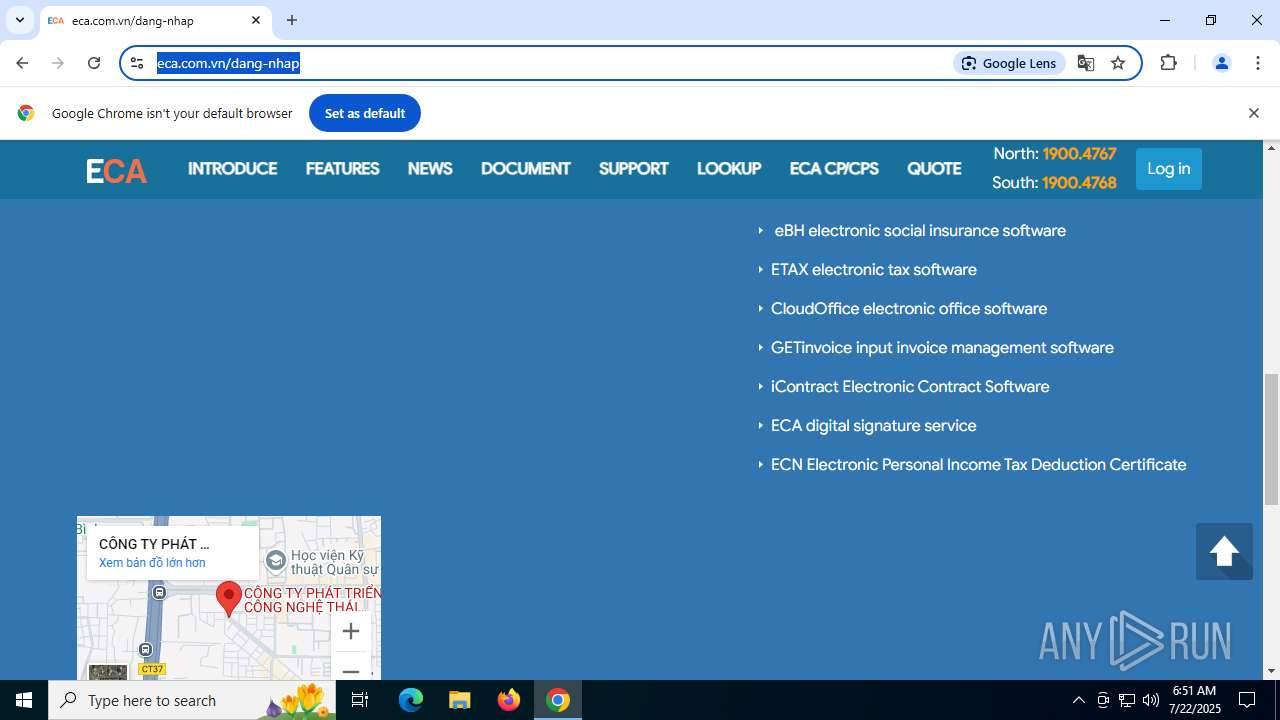Click the page vertical scrollbar thumb

pos(1271,440)
